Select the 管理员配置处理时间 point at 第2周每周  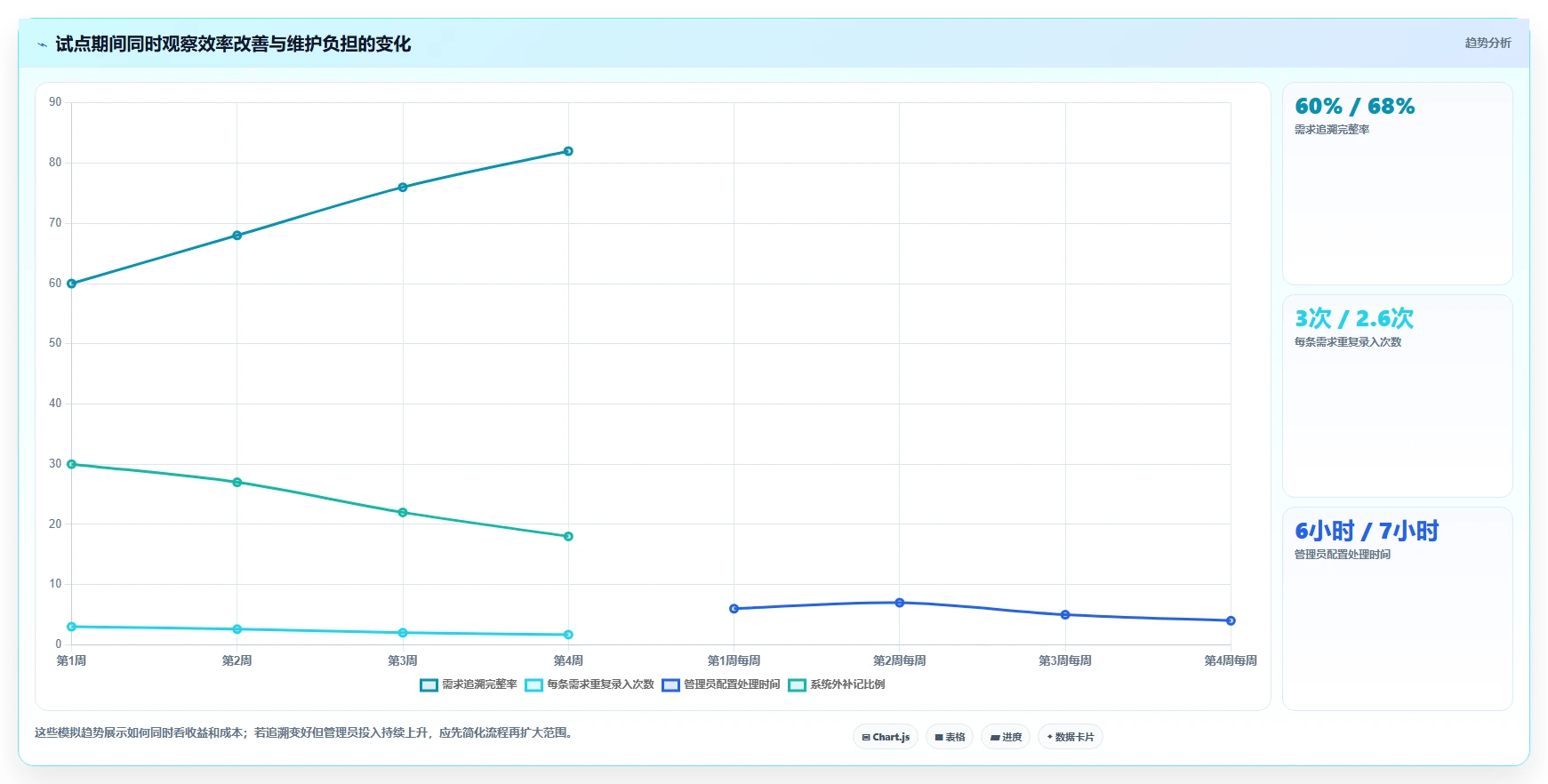(x=900, y=603)
